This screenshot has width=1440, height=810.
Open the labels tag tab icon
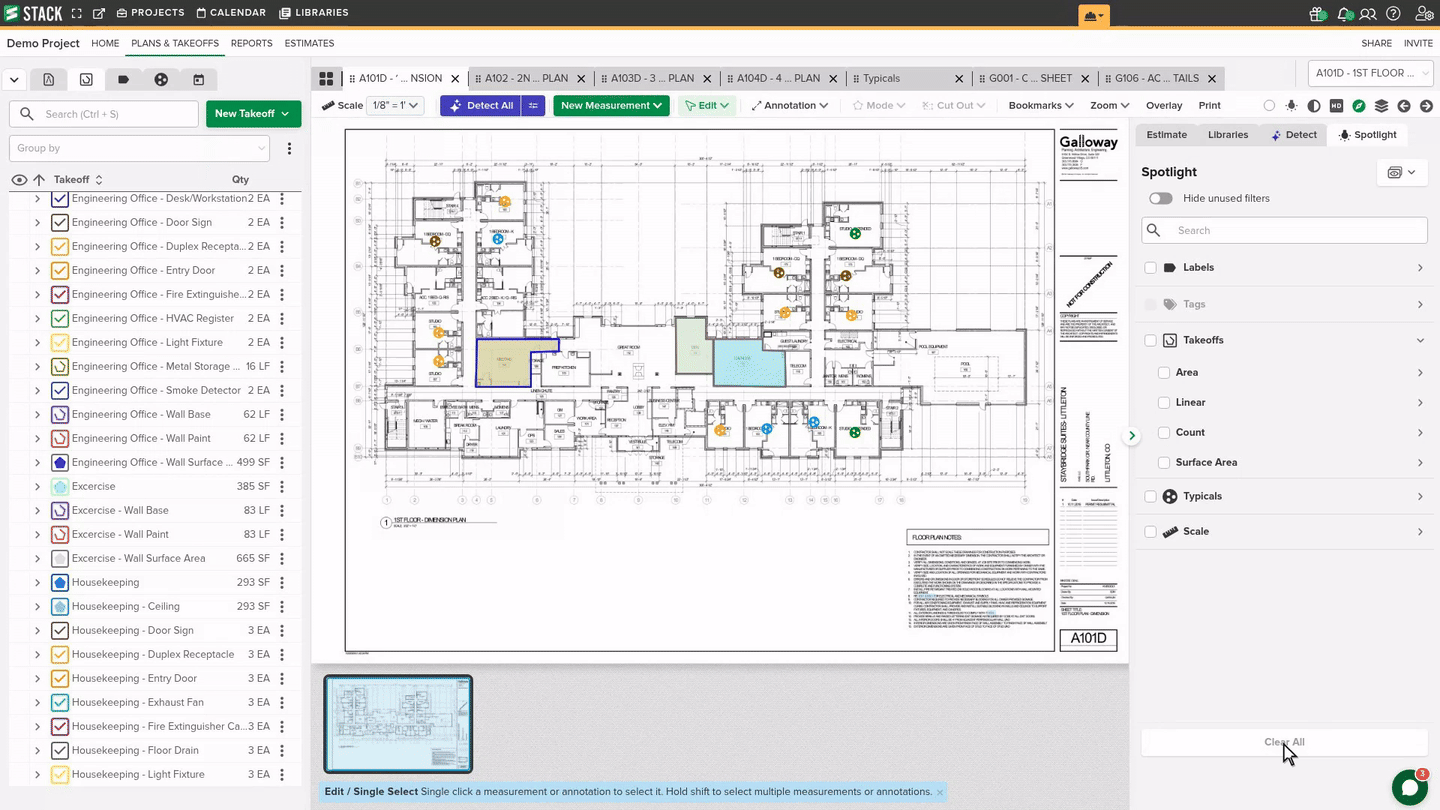pos(124,79)
